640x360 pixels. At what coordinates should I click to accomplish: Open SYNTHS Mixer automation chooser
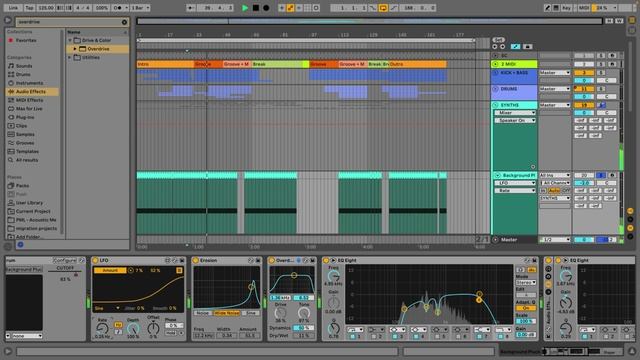(x=515, y=113)
